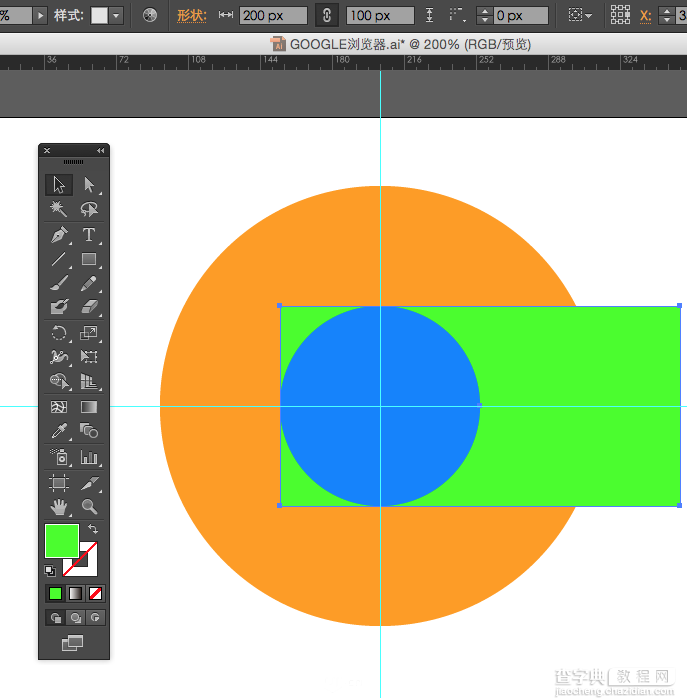Image resolution: width=687 pixels, height=698 pixels.
Task: Click the green rectangle's top-right anchor handle
Action: 679,305
